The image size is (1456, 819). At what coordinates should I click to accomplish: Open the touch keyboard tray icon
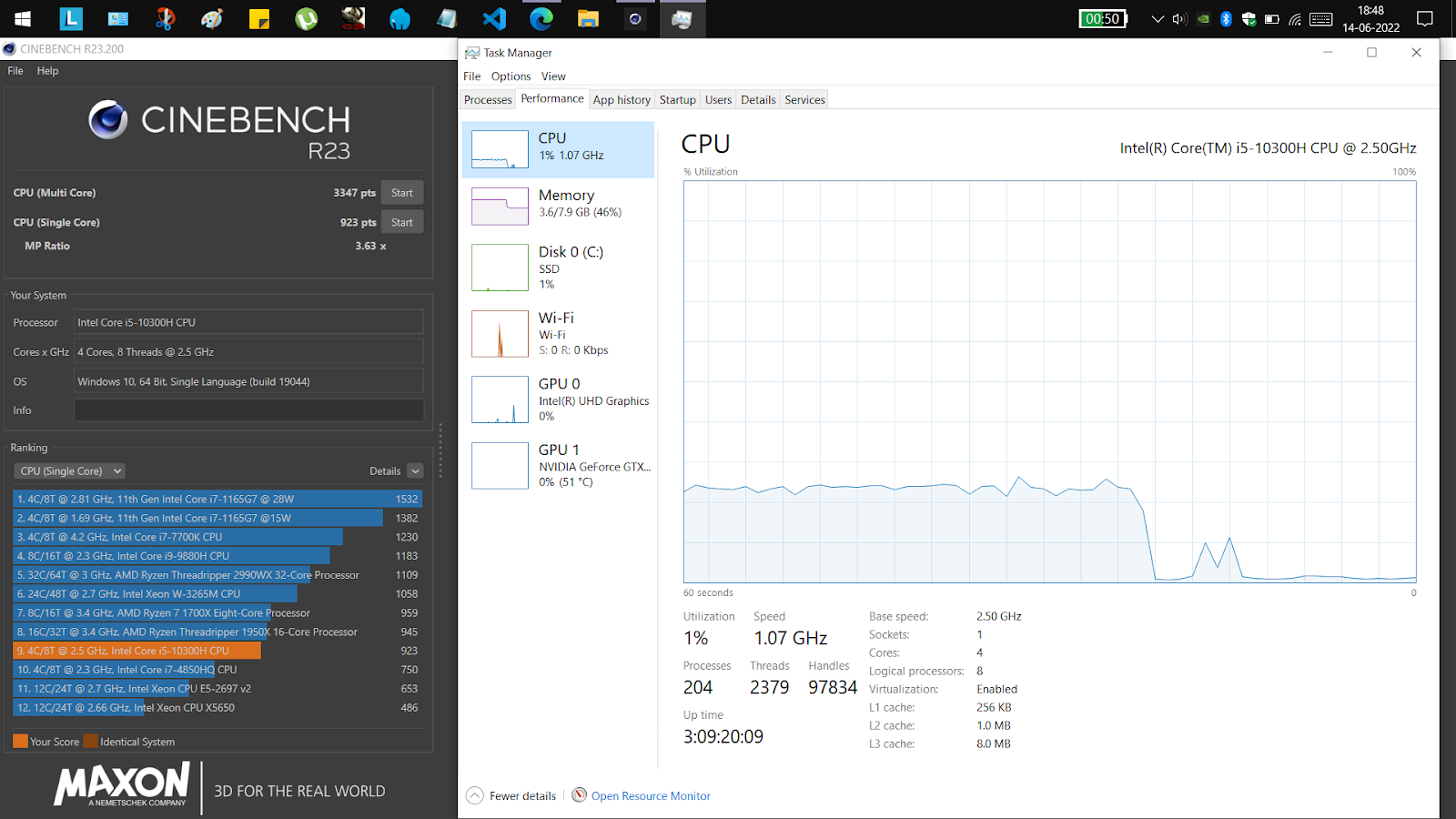pos(1321,18)
